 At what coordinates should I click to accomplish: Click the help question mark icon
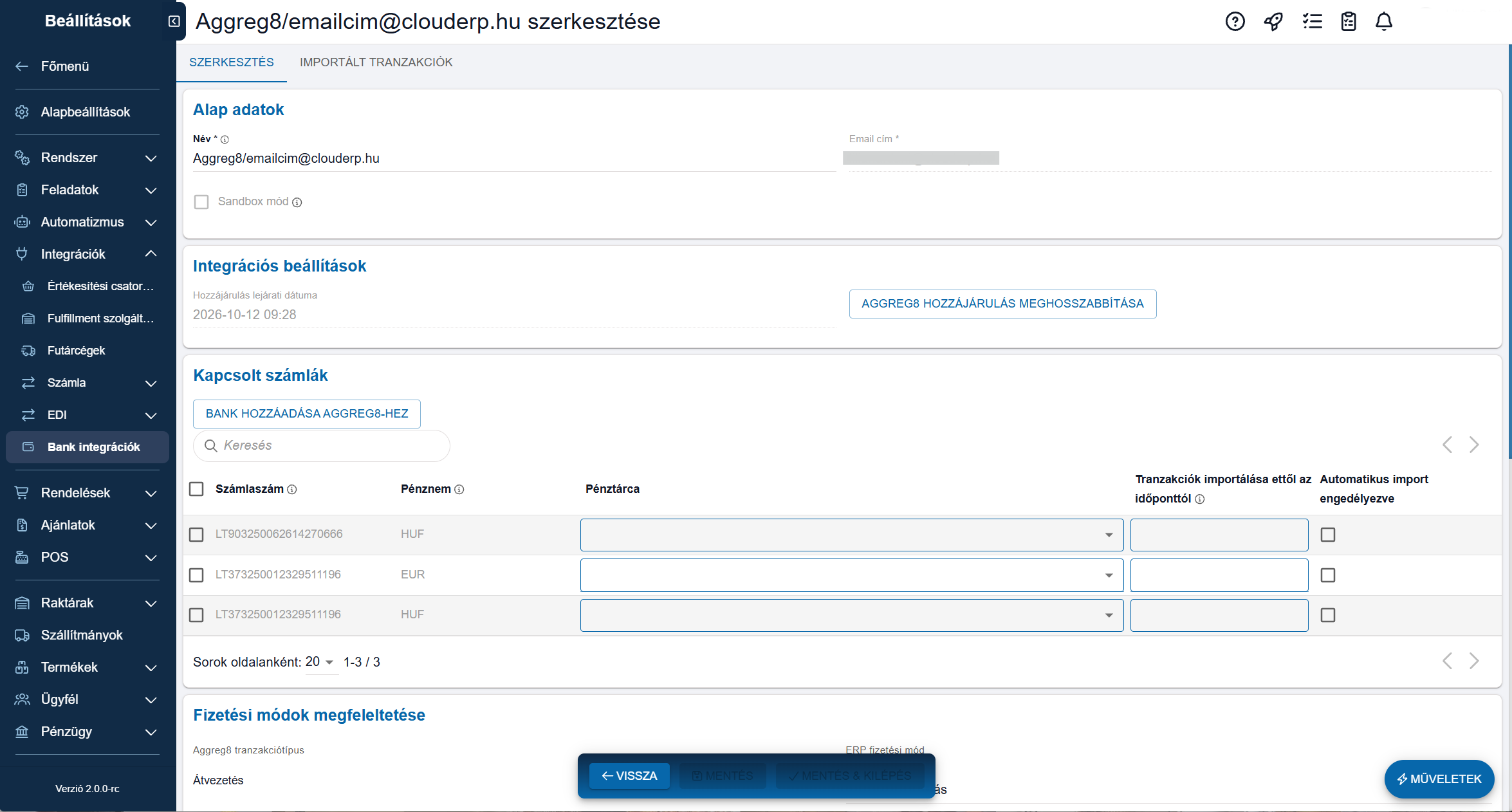coord(1235,21)
